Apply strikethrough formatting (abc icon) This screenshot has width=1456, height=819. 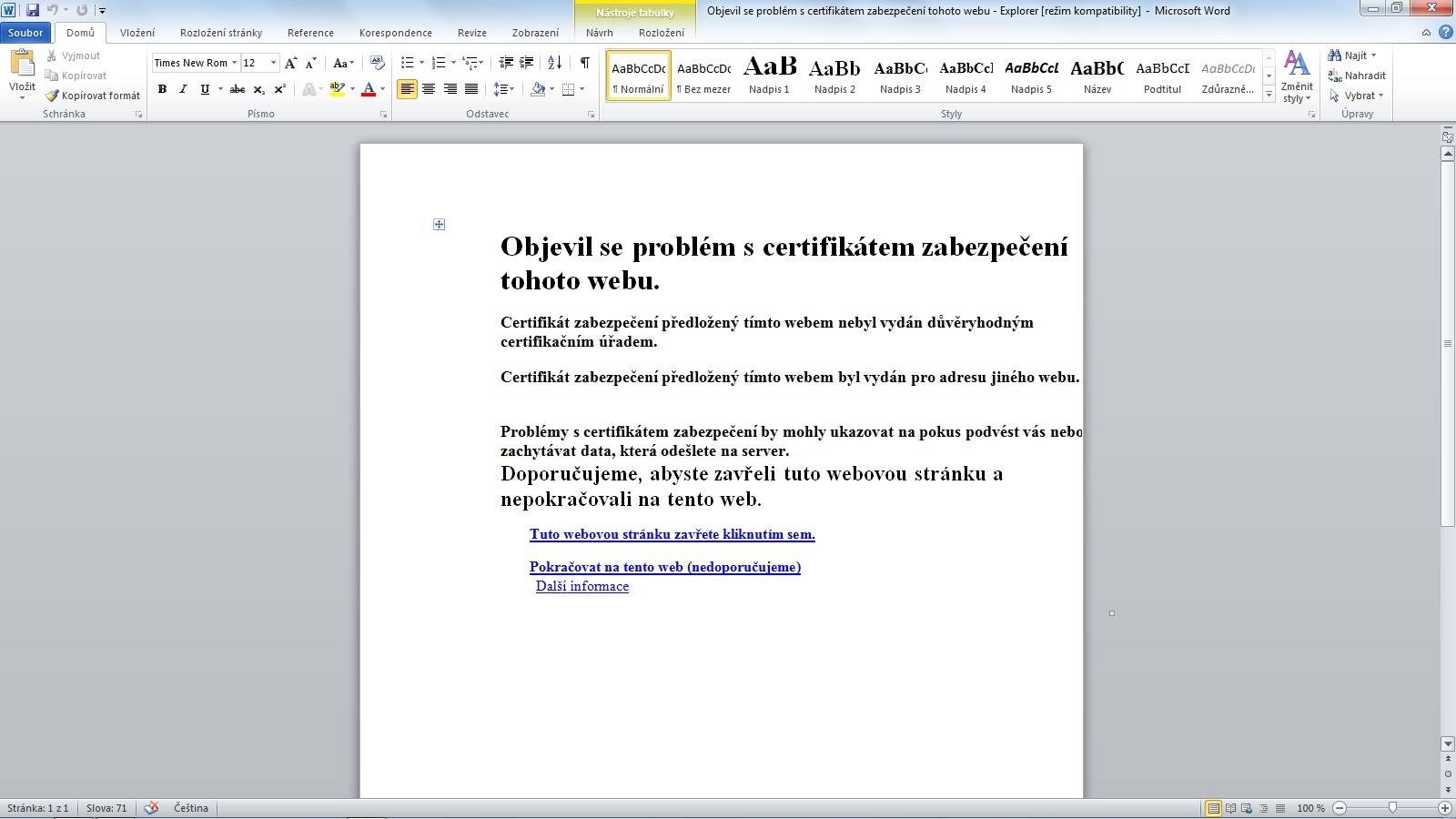click(x=238, y=89)
